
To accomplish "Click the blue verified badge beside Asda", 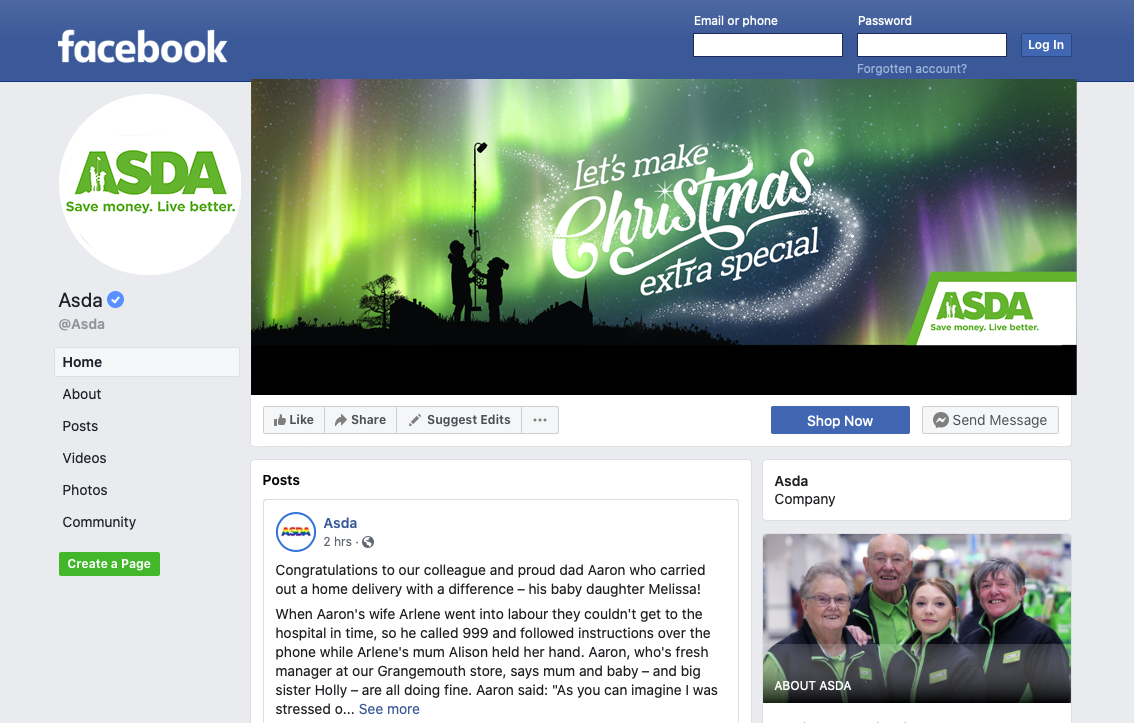I will (116, 299).
